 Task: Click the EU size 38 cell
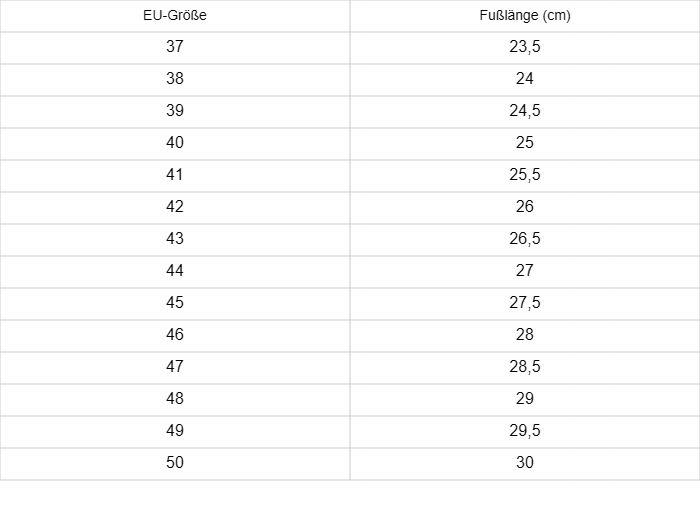pos(175,78)
